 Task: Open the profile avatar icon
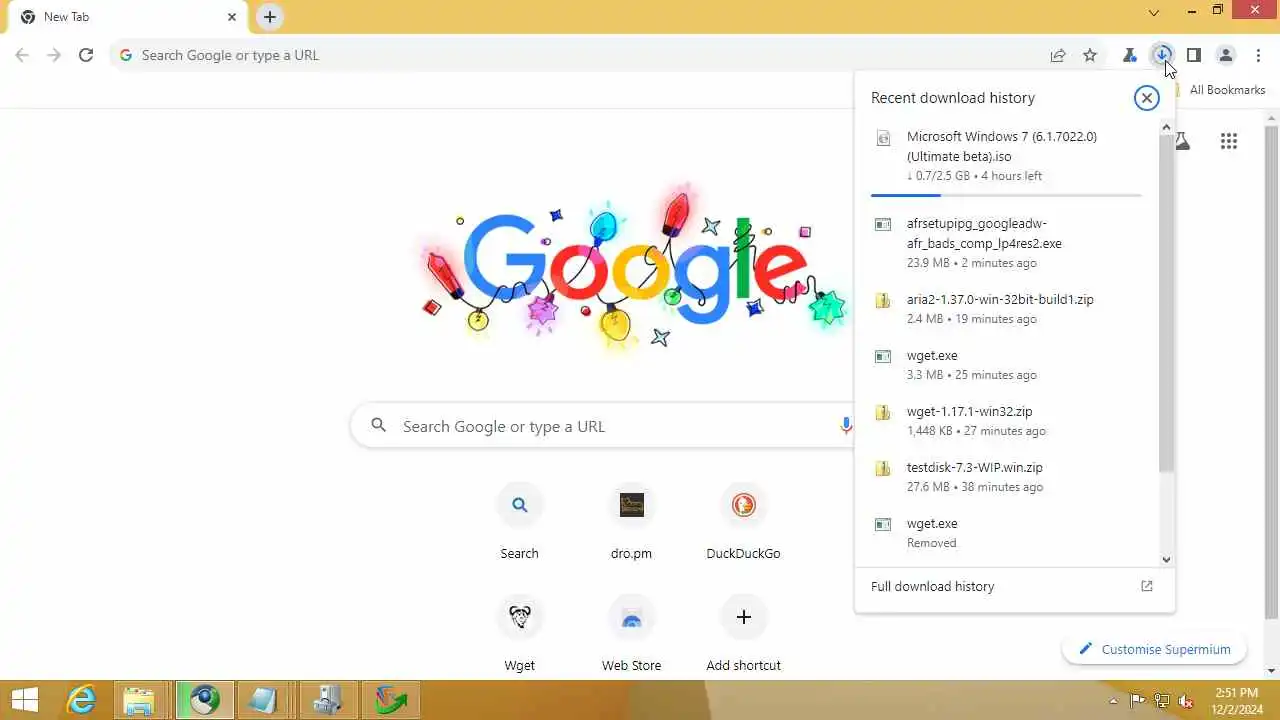tap(1226, 55)
